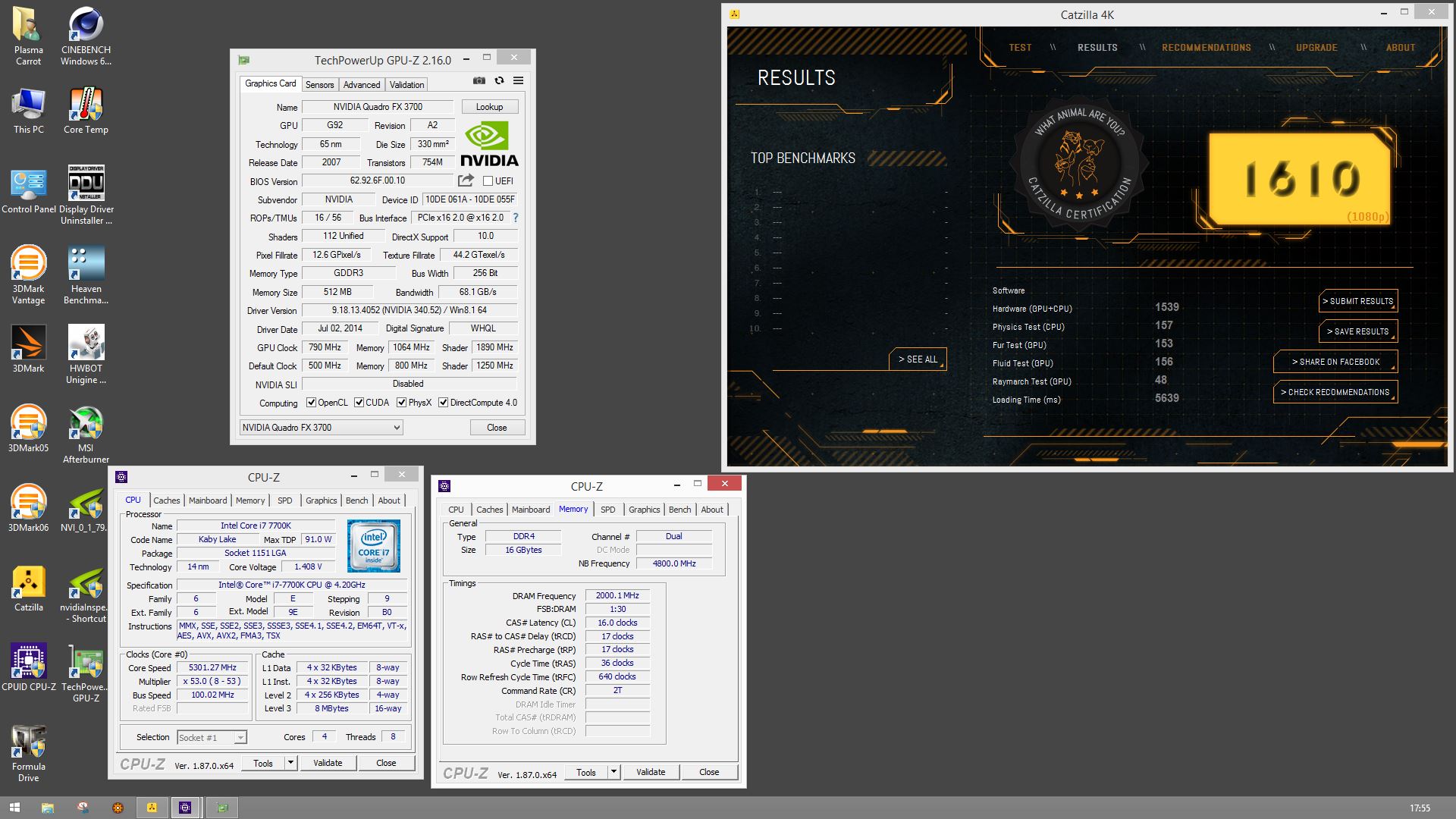Image resolution: width=1456 pixels, height=819 pixels.
Task: Open the Socket #1 selection dropdown
Action: pos(212,738)
